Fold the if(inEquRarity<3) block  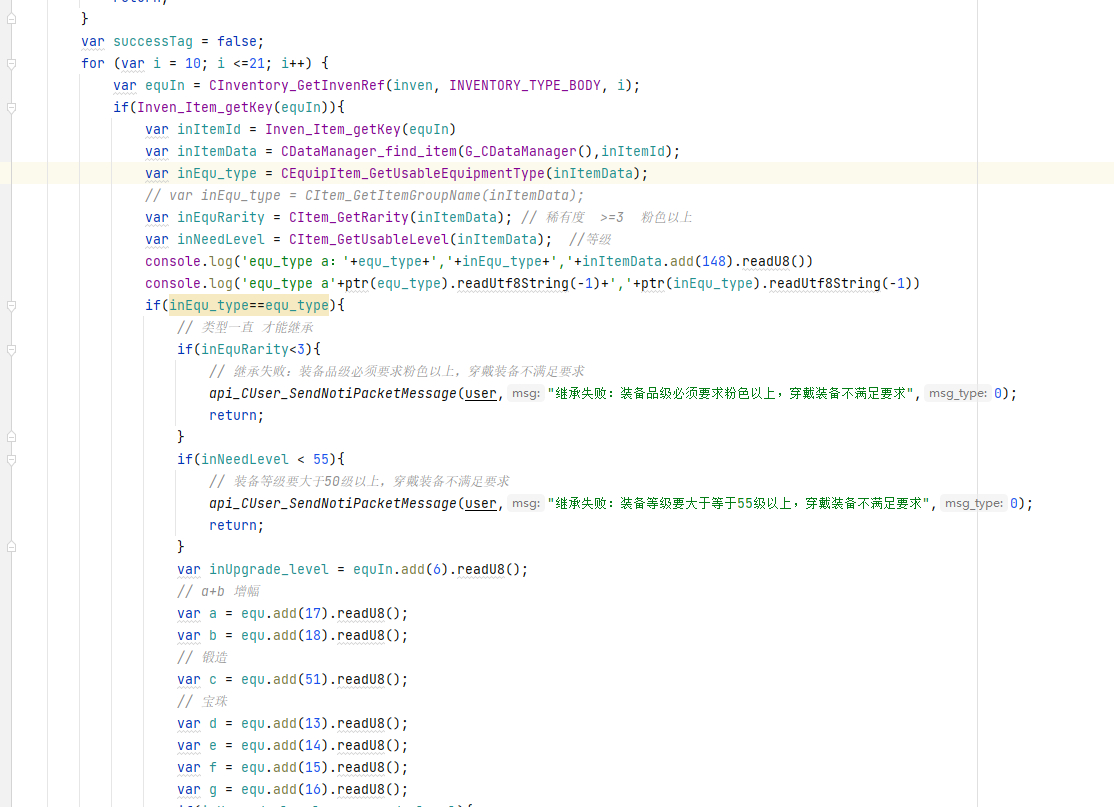[11, 349]
